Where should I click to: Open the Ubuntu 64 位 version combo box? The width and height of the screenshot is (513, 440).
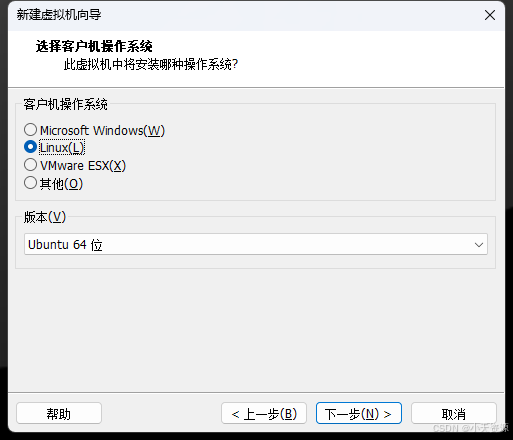click(256, 244)
